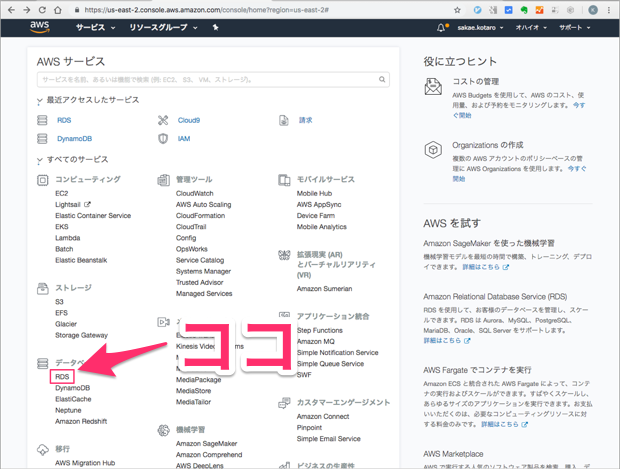
Task: Click the cost management envelope icon
Action: [x=433, y=87]
